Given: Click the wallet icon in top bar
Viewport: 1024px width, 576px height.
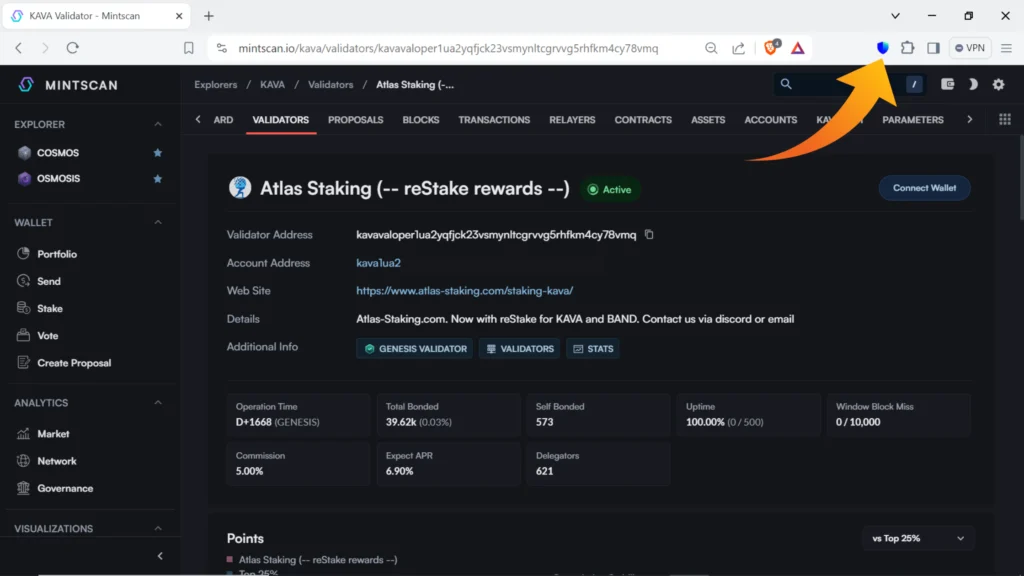Looking at the screenshot, I should [947, 85].
